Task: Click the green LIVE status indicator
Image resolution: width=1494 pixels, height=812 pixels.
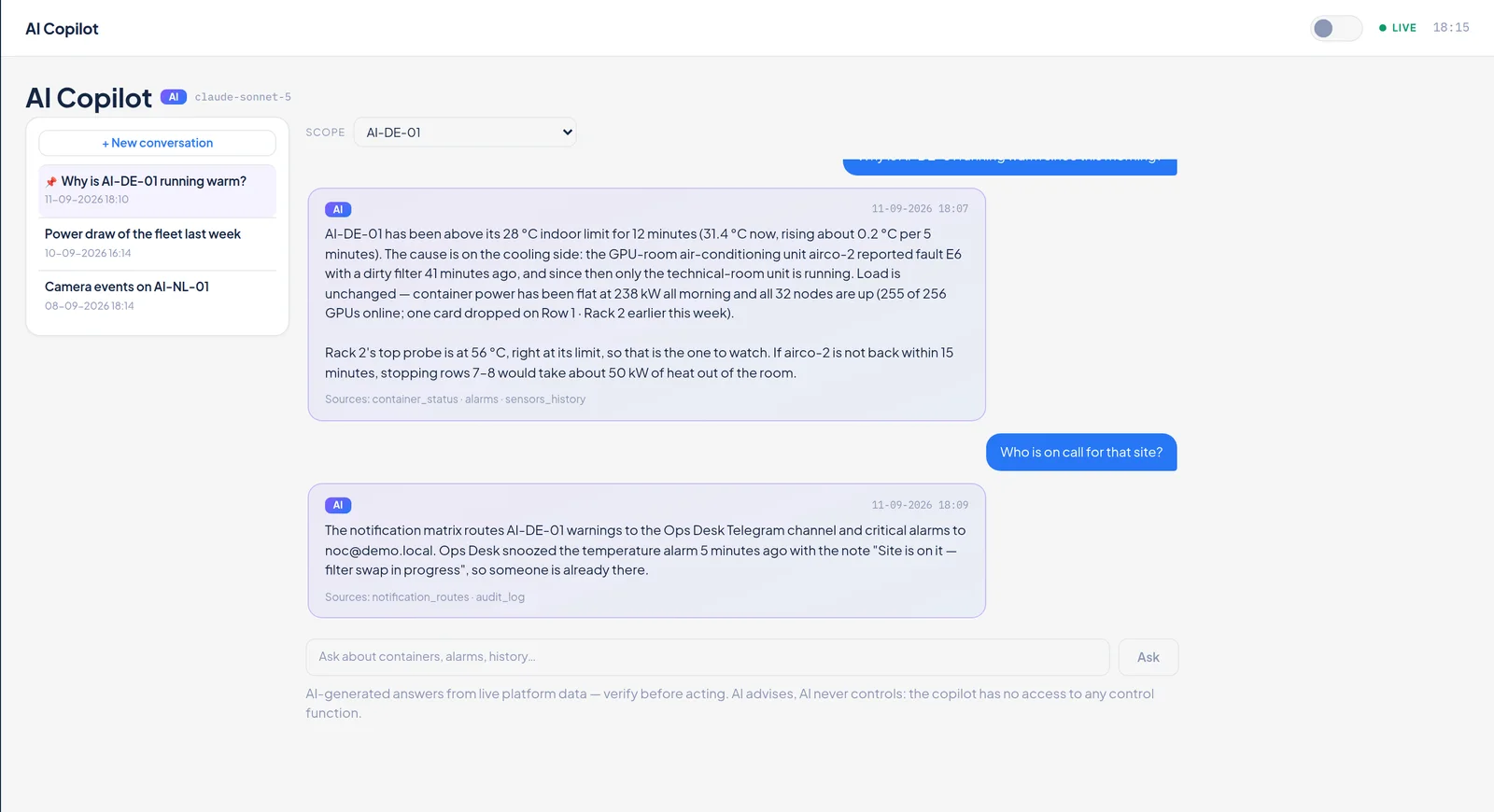Action: (1398, 28)
